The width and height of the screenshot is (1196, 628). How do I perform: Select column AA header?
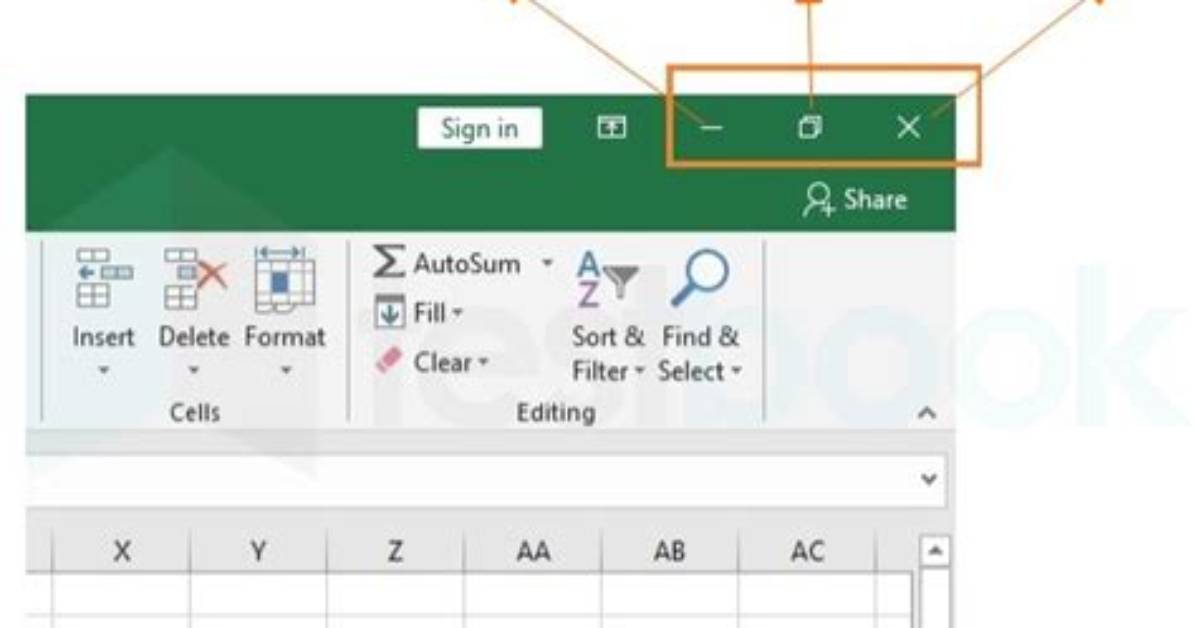tap(532, 551)
